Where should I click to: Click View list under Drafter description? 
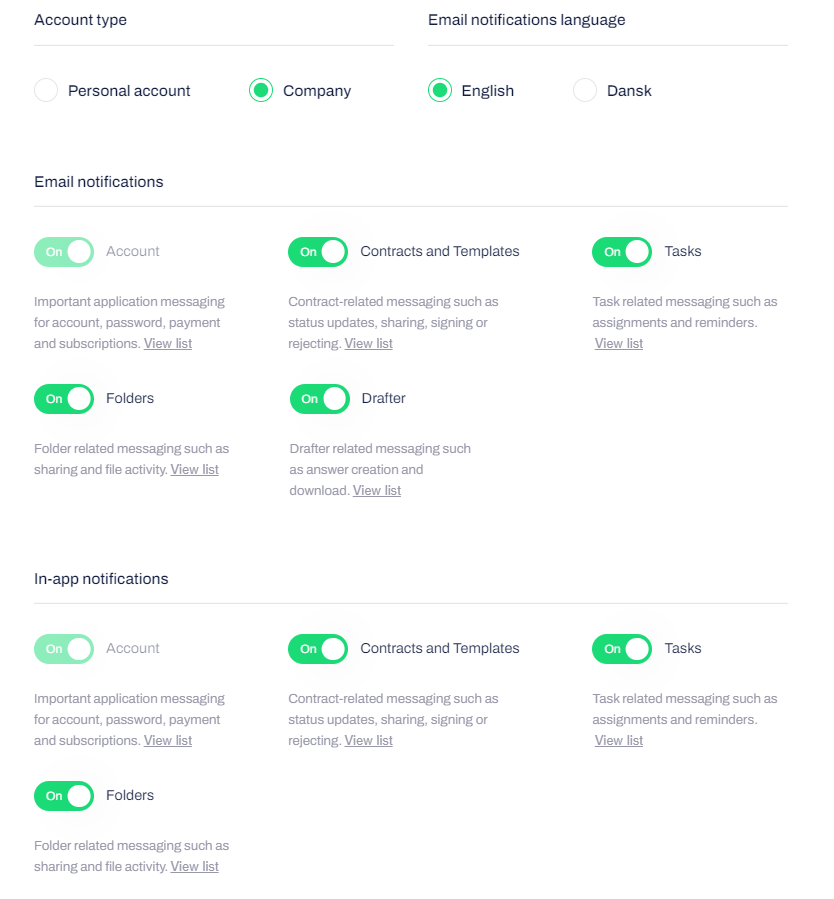(x=377, y=491)
